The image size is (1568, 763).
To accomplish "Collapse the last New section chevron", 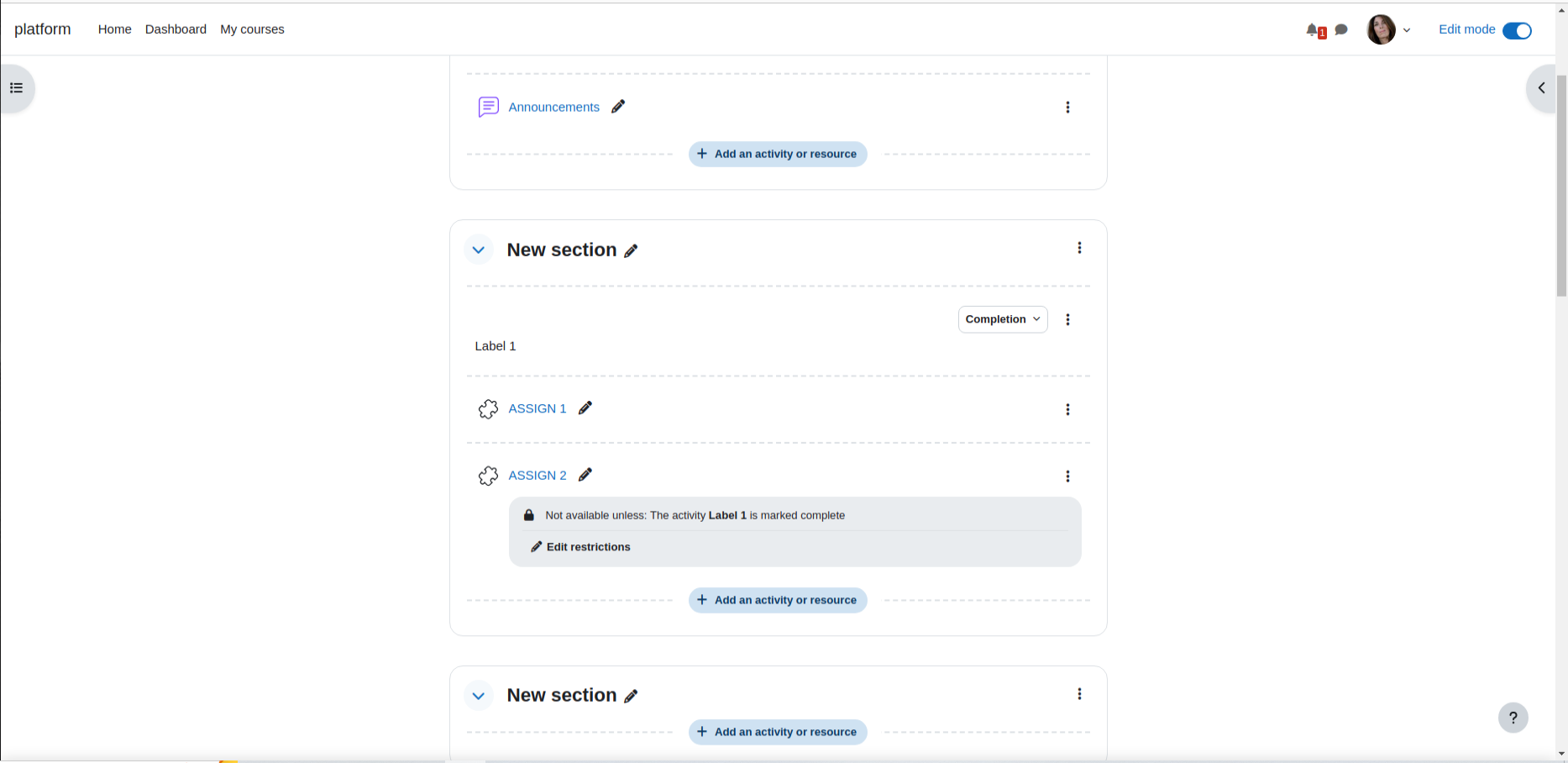I will [x=479, y=696].
